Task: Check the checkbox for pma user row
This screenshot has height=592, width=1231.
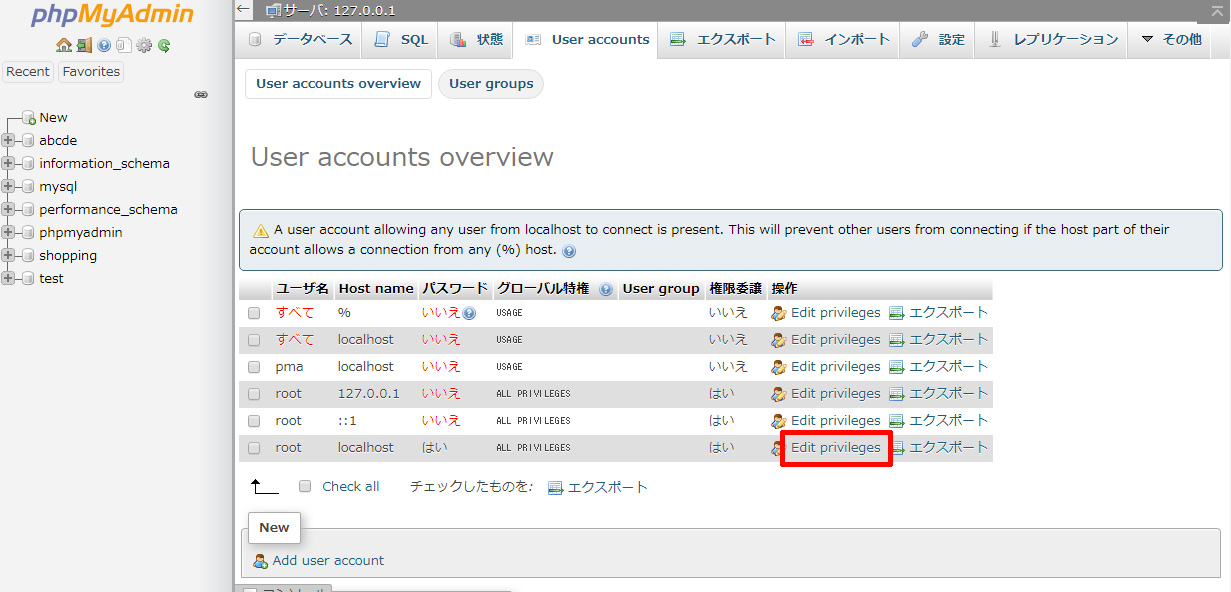Action: [254, 367]
